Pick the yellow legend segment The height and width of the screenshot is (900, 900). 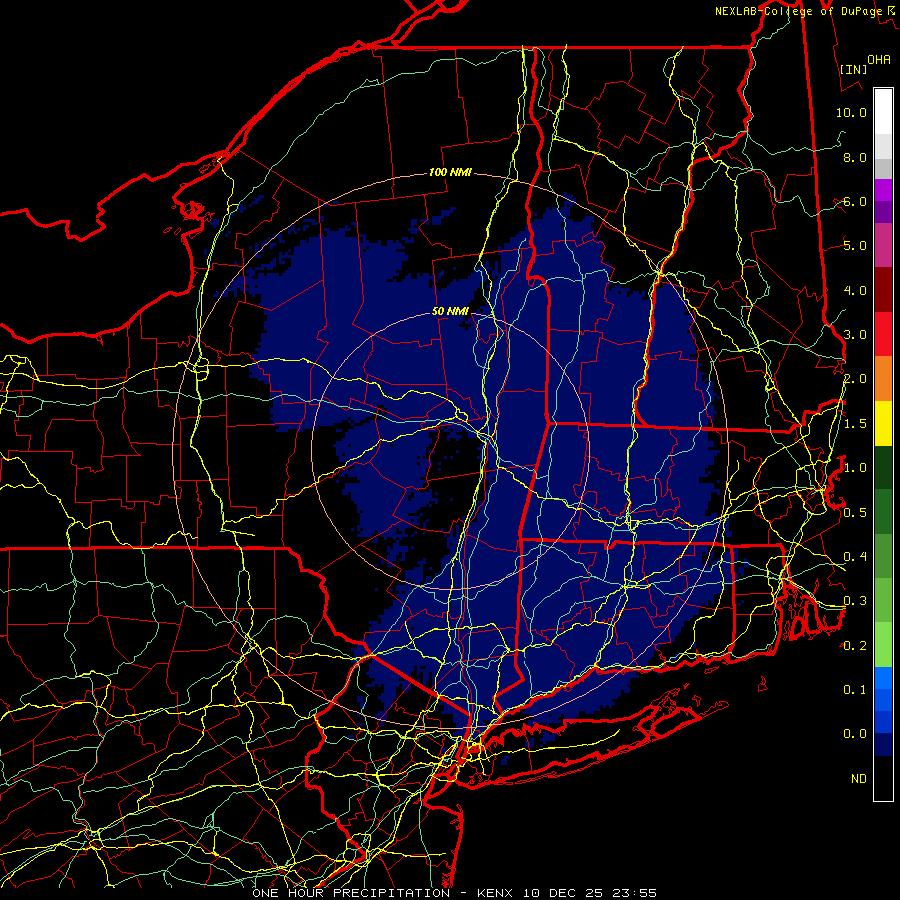coord(883,424)
